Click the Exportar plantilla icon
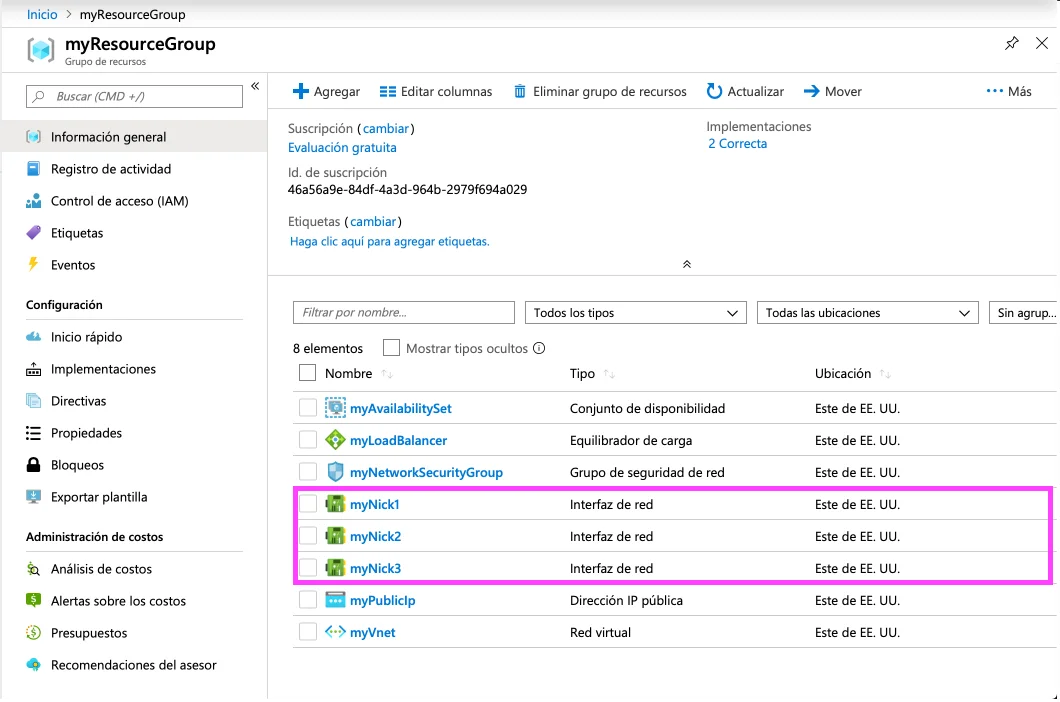Viewport: 1060px width, 702px height. pyautogui.click(x=33, y=496)
